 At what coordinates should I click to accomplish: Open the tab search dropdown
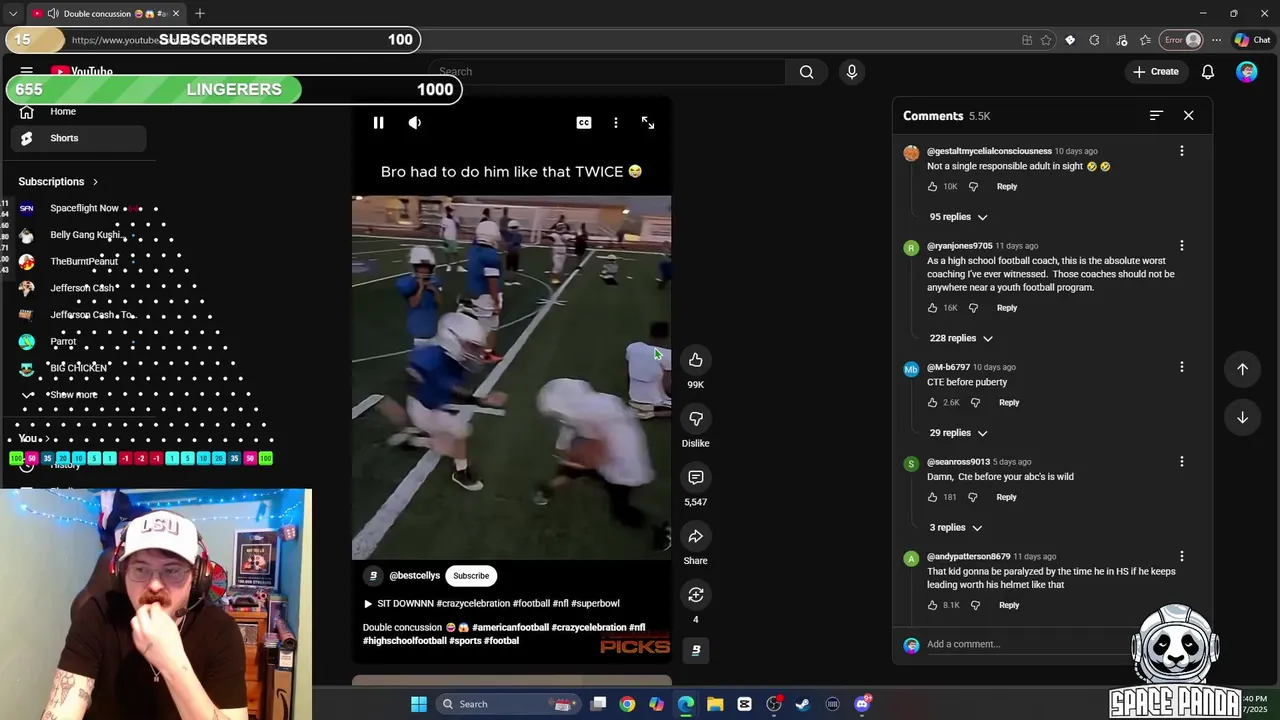pos(13,14)
